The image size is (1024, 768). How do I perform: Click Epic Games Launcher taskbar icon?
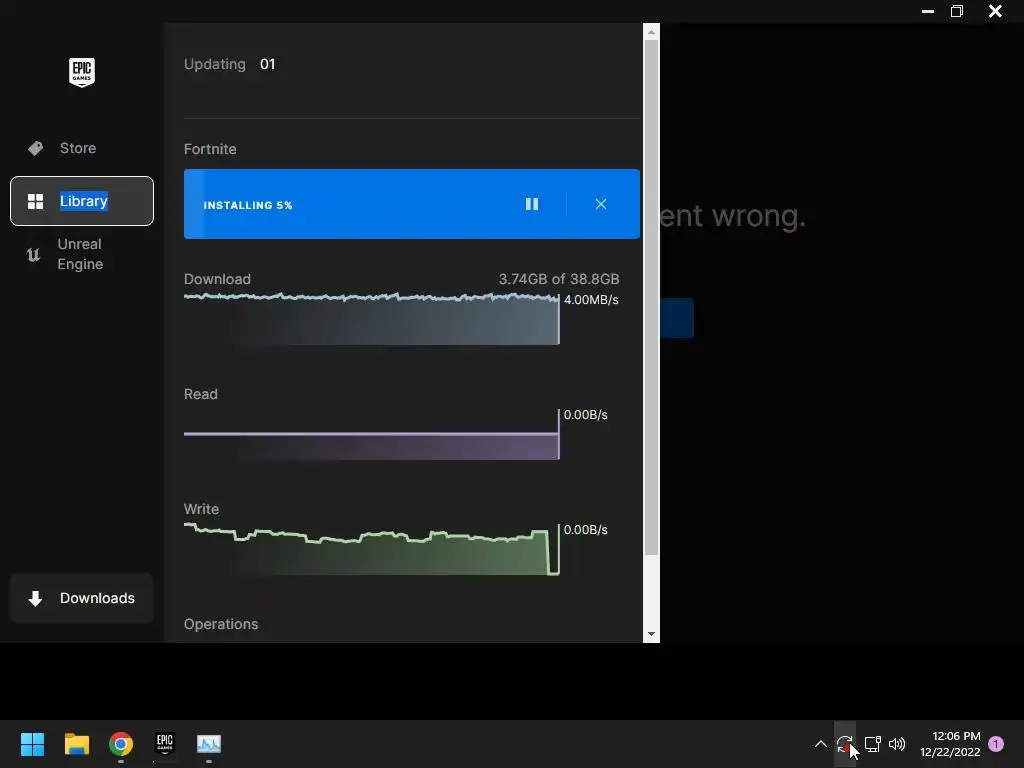(x=165, y=744)
